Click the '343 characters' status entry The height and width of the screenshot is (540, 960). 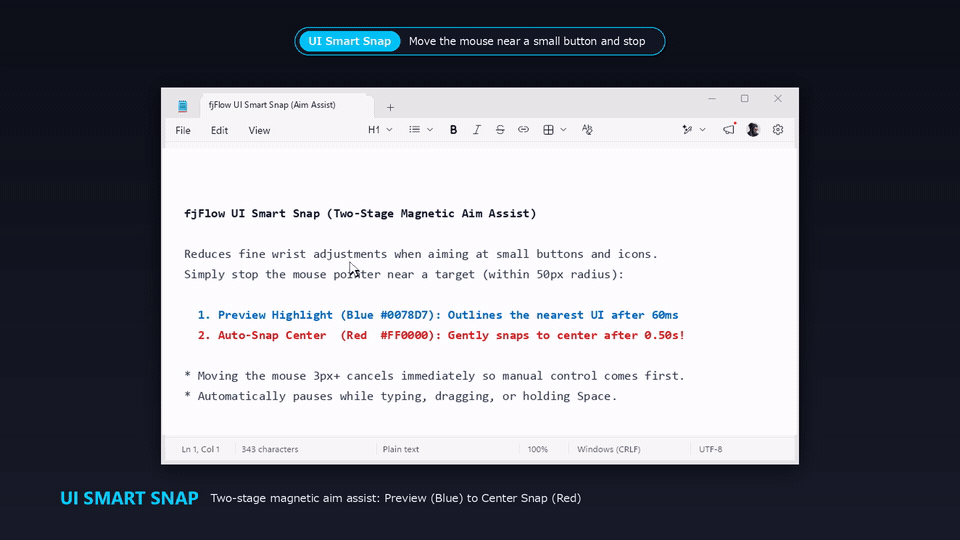pyautogui.click(x=270, y=449)
